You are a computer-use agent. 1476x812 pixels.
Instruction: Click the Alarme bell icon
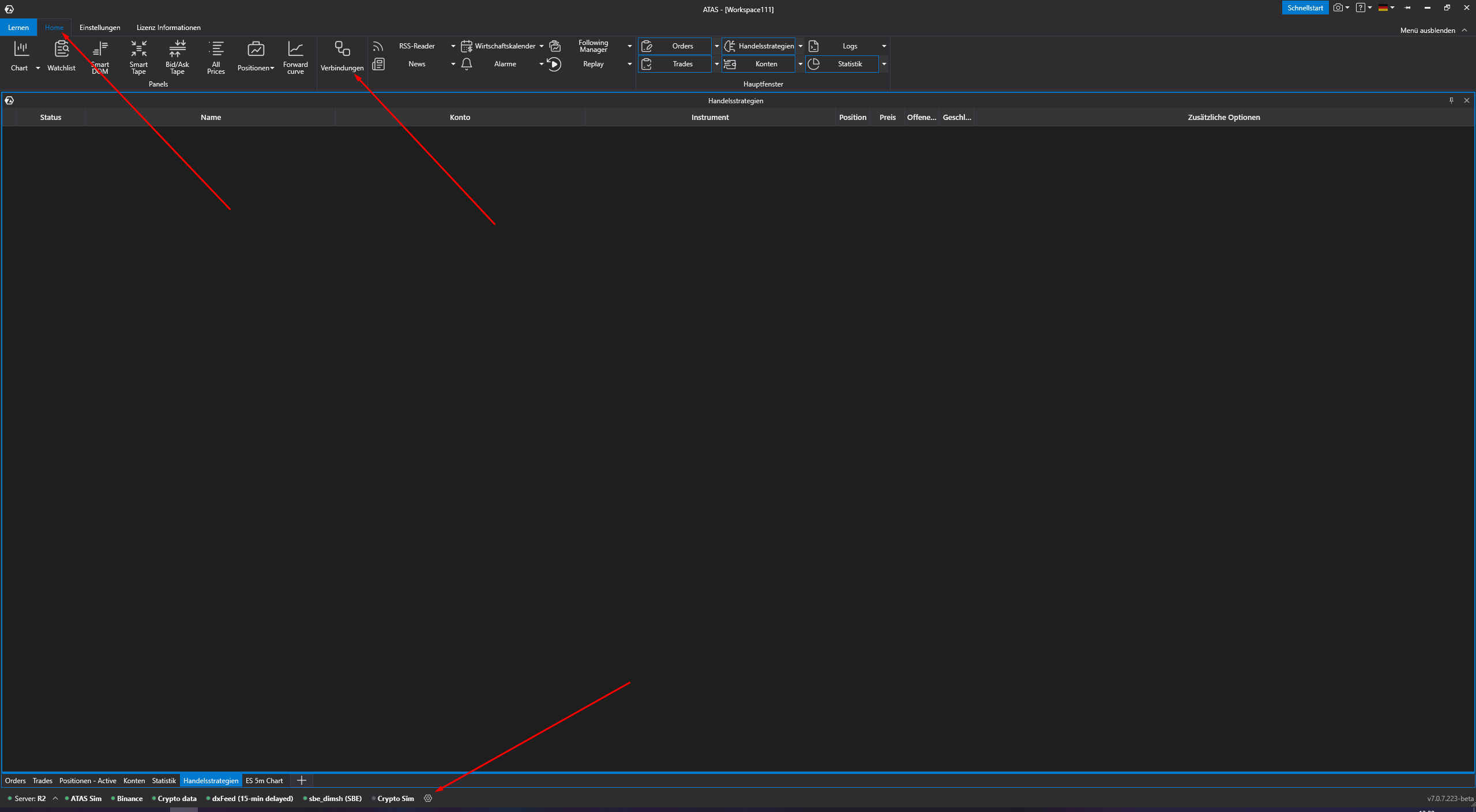(467, 64)
